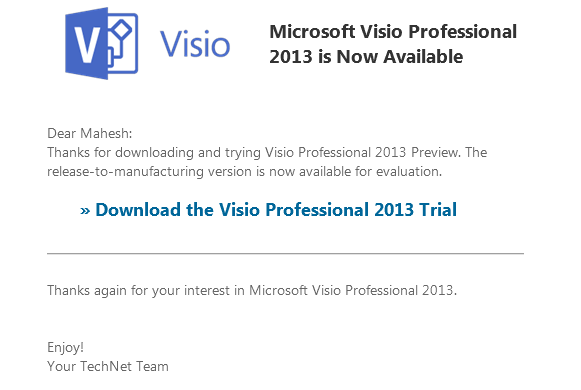
Task: Click headline text 2013 is Now Available
Action: [366, 57]
